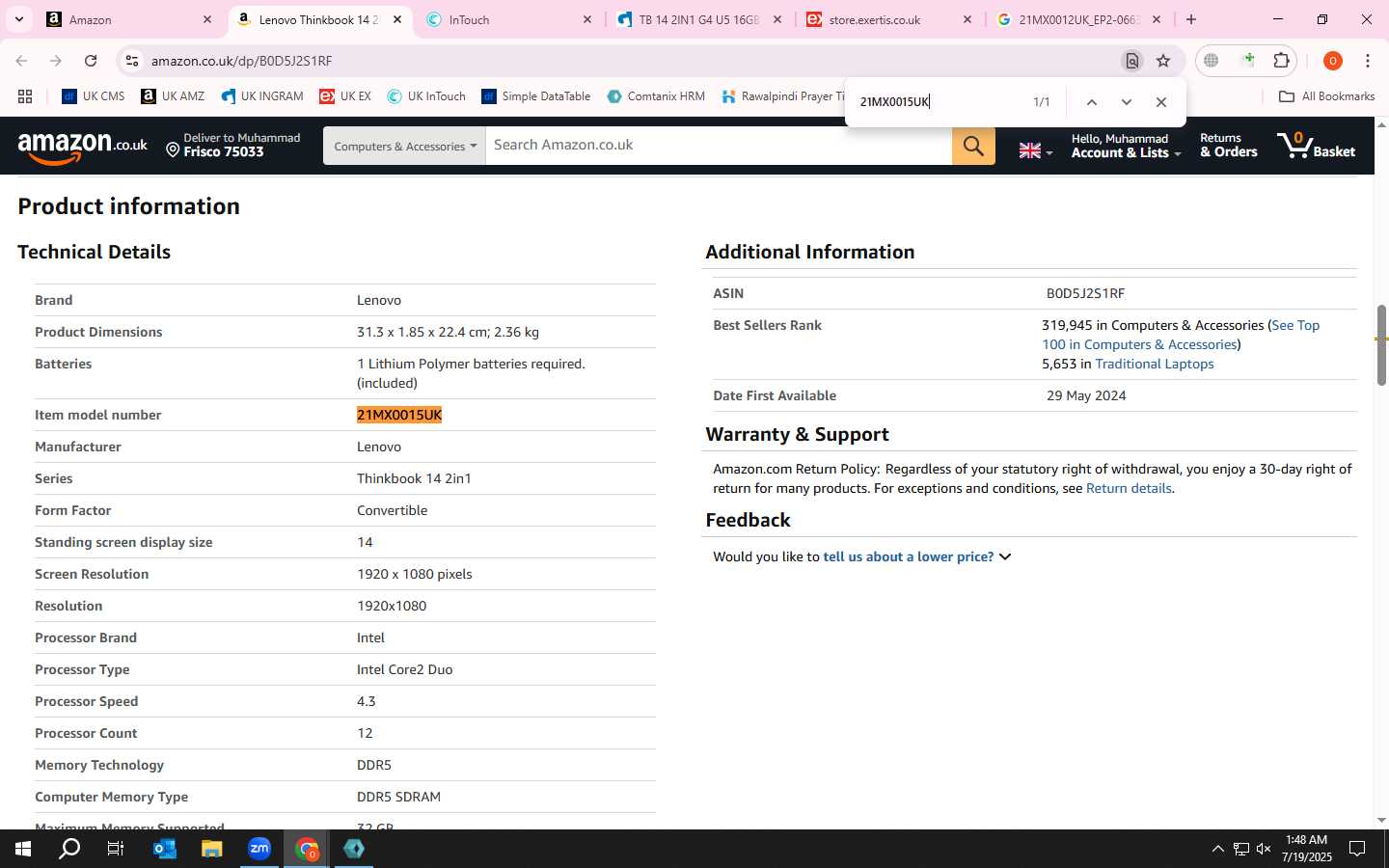This screenshot has height=868, width=1389.
Task: Click the browser back arrow
Action: pyautogui.click(x=21, y=61)
